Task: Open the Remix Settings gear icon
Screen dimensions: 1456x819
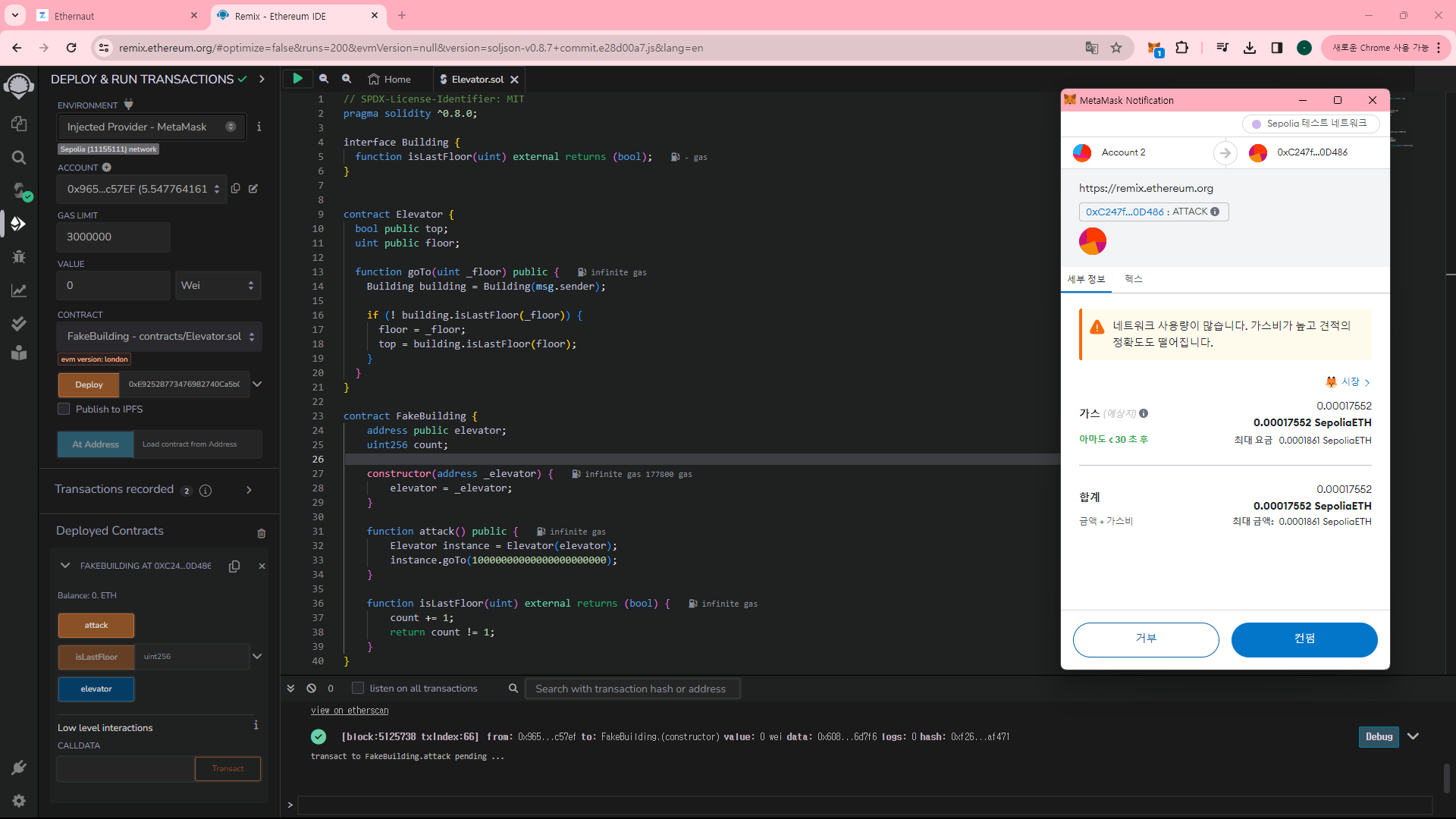Action: [x=19, y=801]
